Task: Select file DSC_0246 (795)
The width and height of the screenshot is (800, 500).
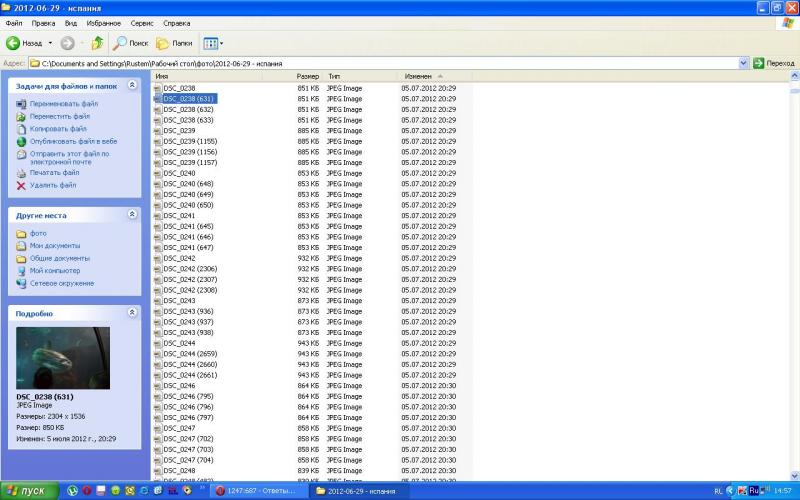Action: click(x=188, y=396)
